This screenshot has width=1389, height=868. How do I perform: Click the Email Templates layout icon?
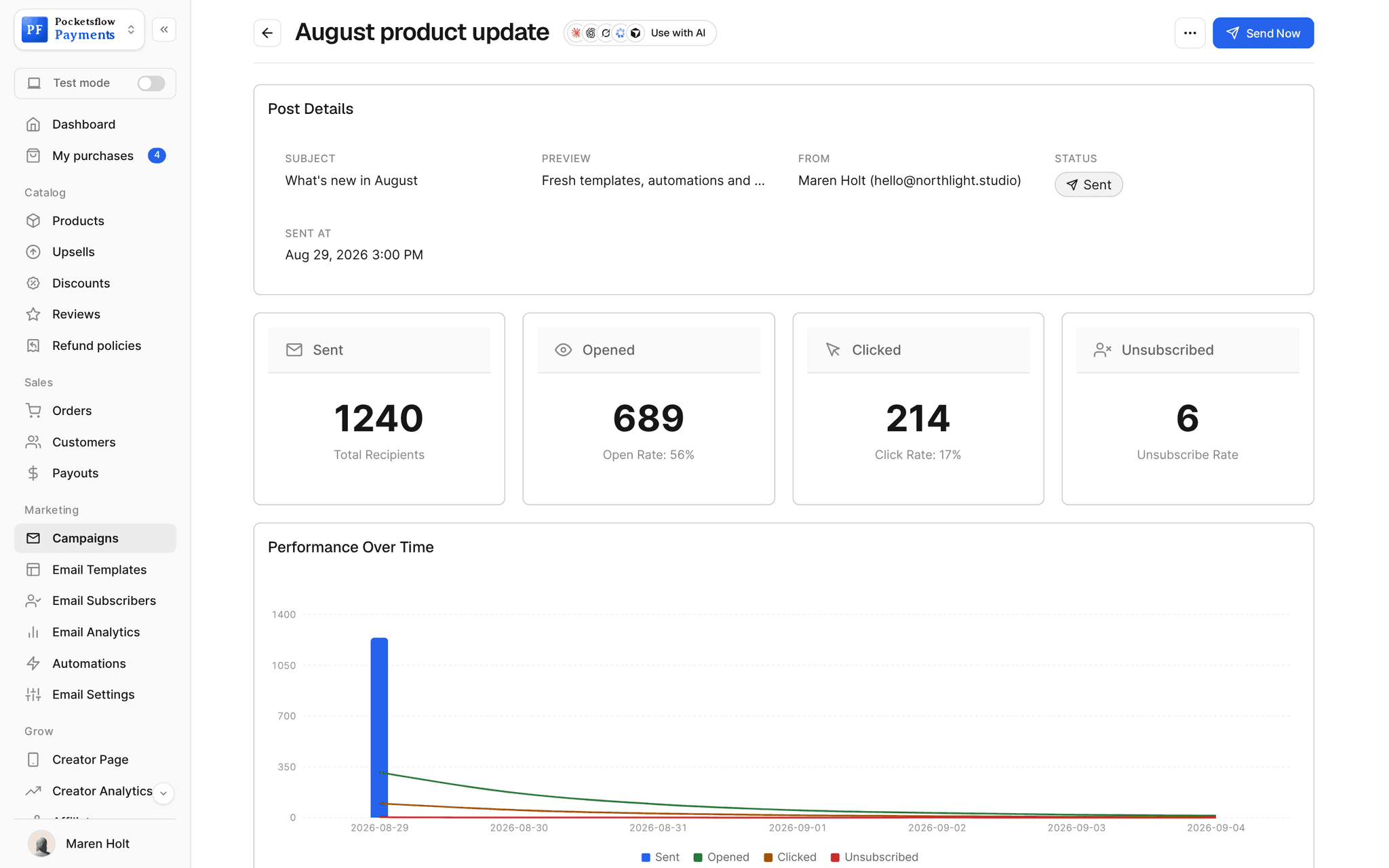point(33,570)
